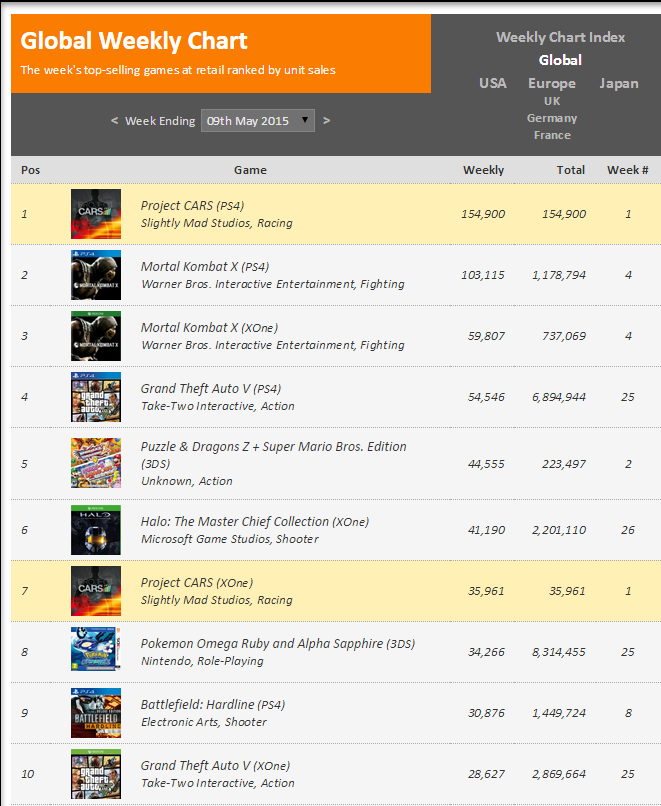Select weekly value 59,807
The height and width of the screenshot is (806, 661).
click(x=486, y=336)
